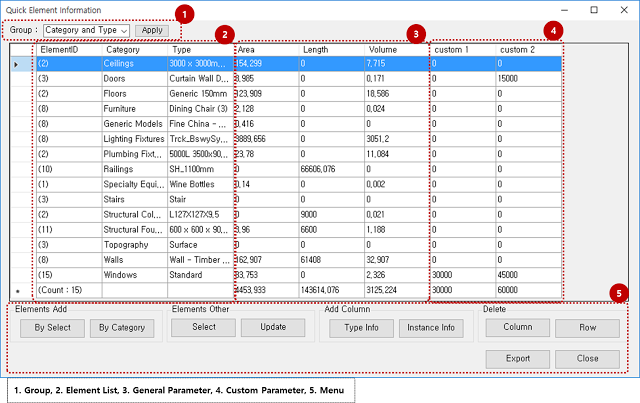The width and height of the screenshot is (640, 403).
Task: Select the Ceilings category cell
Action: (x=135, y=64)
